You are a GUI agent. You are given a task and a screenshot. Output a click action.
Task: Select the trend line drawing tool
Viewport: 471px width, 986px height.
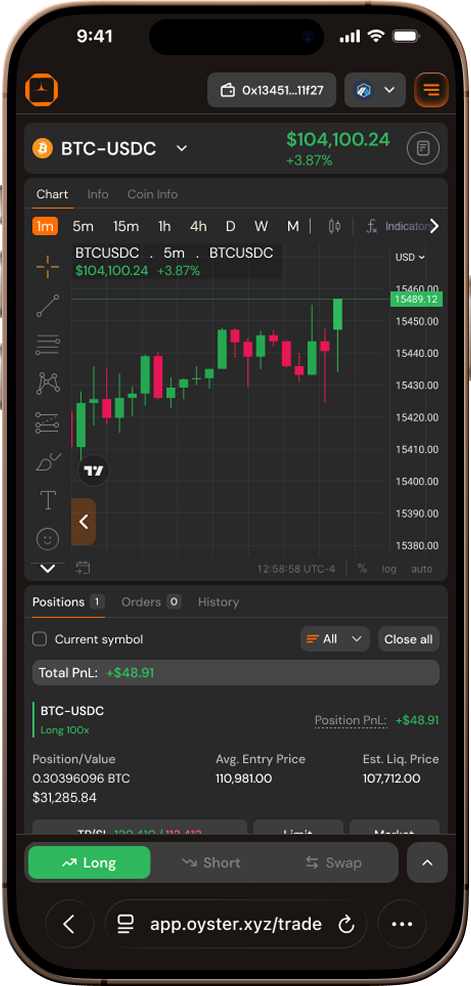(x=48, y=306)
